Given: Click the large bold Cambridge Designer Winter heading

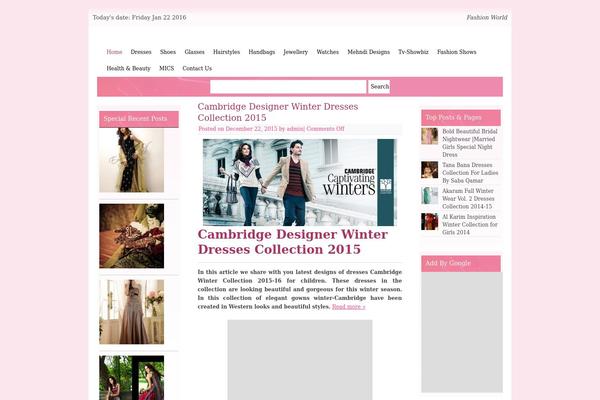Looking at the screenshot, I should click(293, 242).
